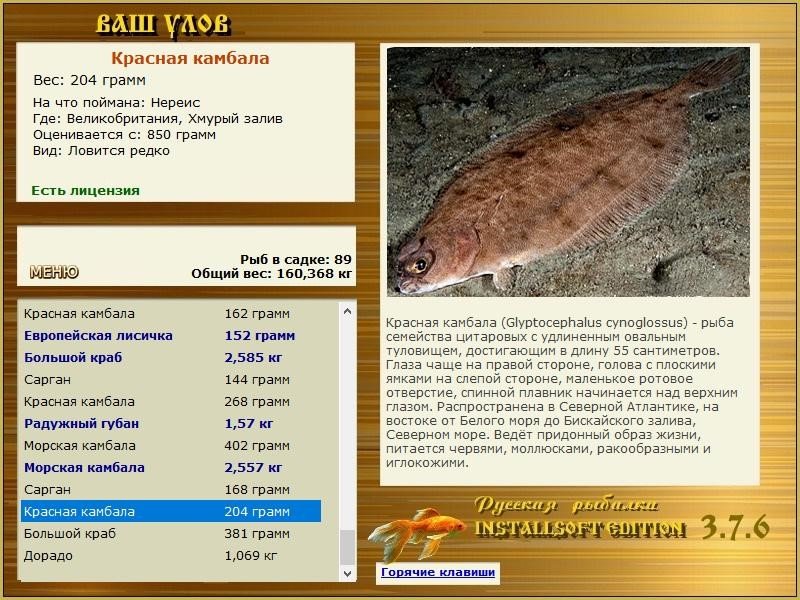Click the Вес: 204 грамм text

89,80
